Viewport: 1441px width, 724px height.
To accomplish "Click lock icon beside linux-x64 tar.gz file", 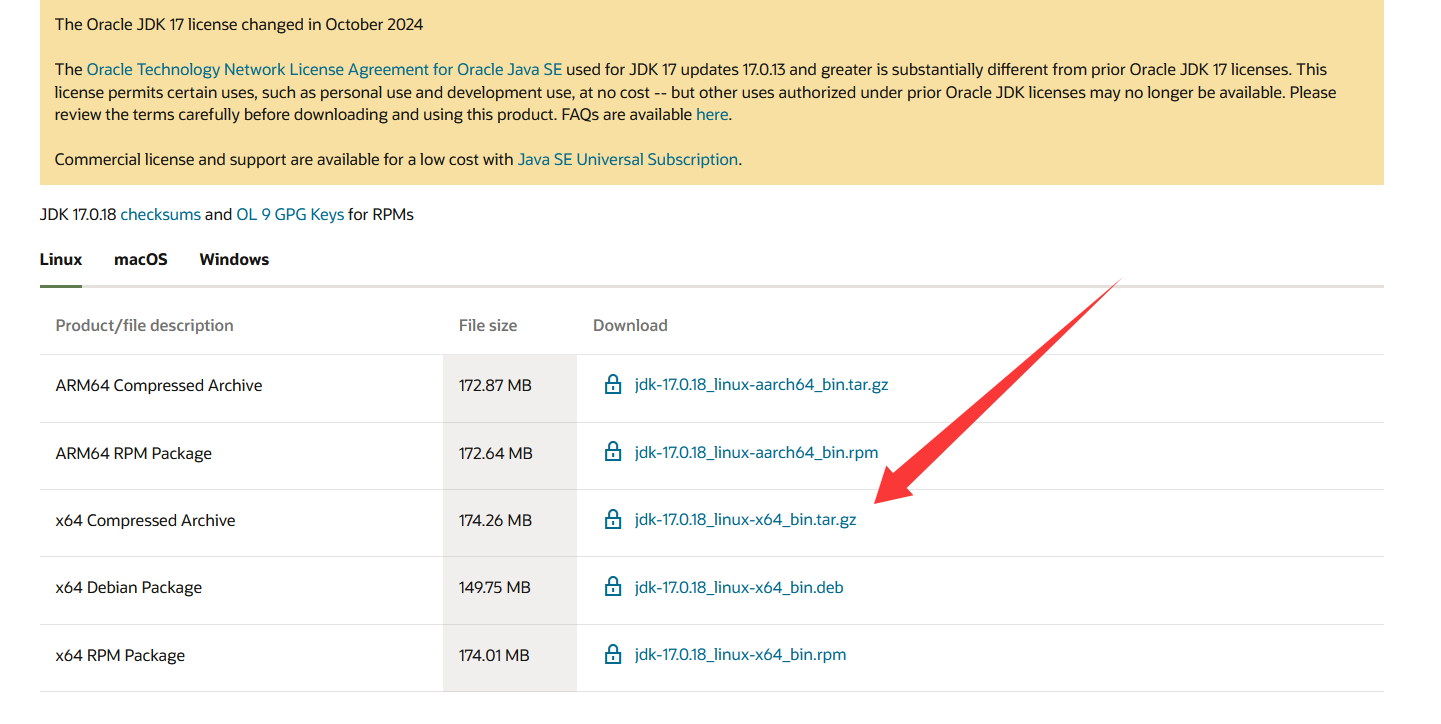I will tap(613, 520).
